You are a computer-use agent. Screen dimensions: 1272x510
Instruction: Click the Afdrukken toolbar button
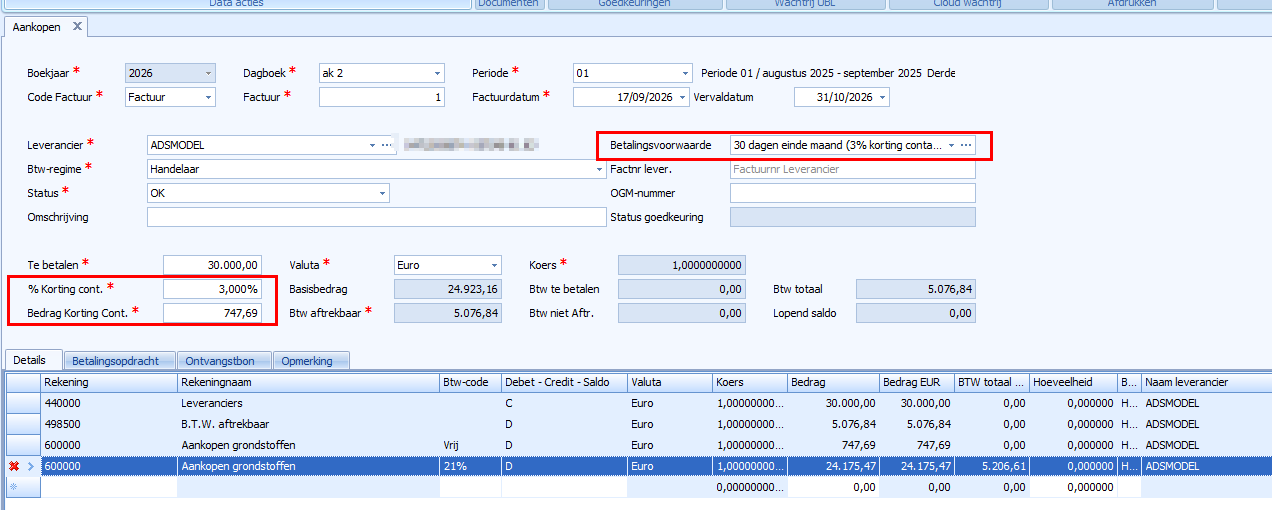1130,4
